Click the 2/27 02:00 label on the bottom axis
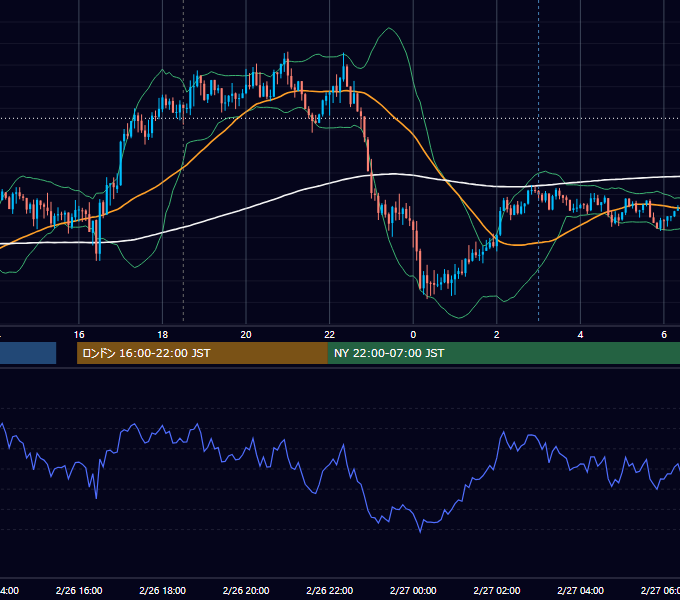This screenshot has width=680, height=600. click(497, 590)
